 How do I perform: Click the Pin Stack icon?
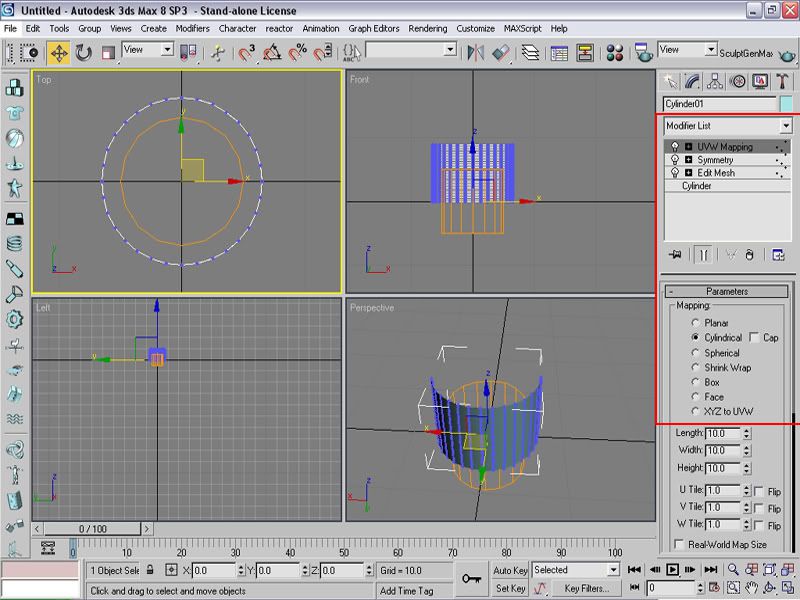pyautogui.click(x=676, y=255)
